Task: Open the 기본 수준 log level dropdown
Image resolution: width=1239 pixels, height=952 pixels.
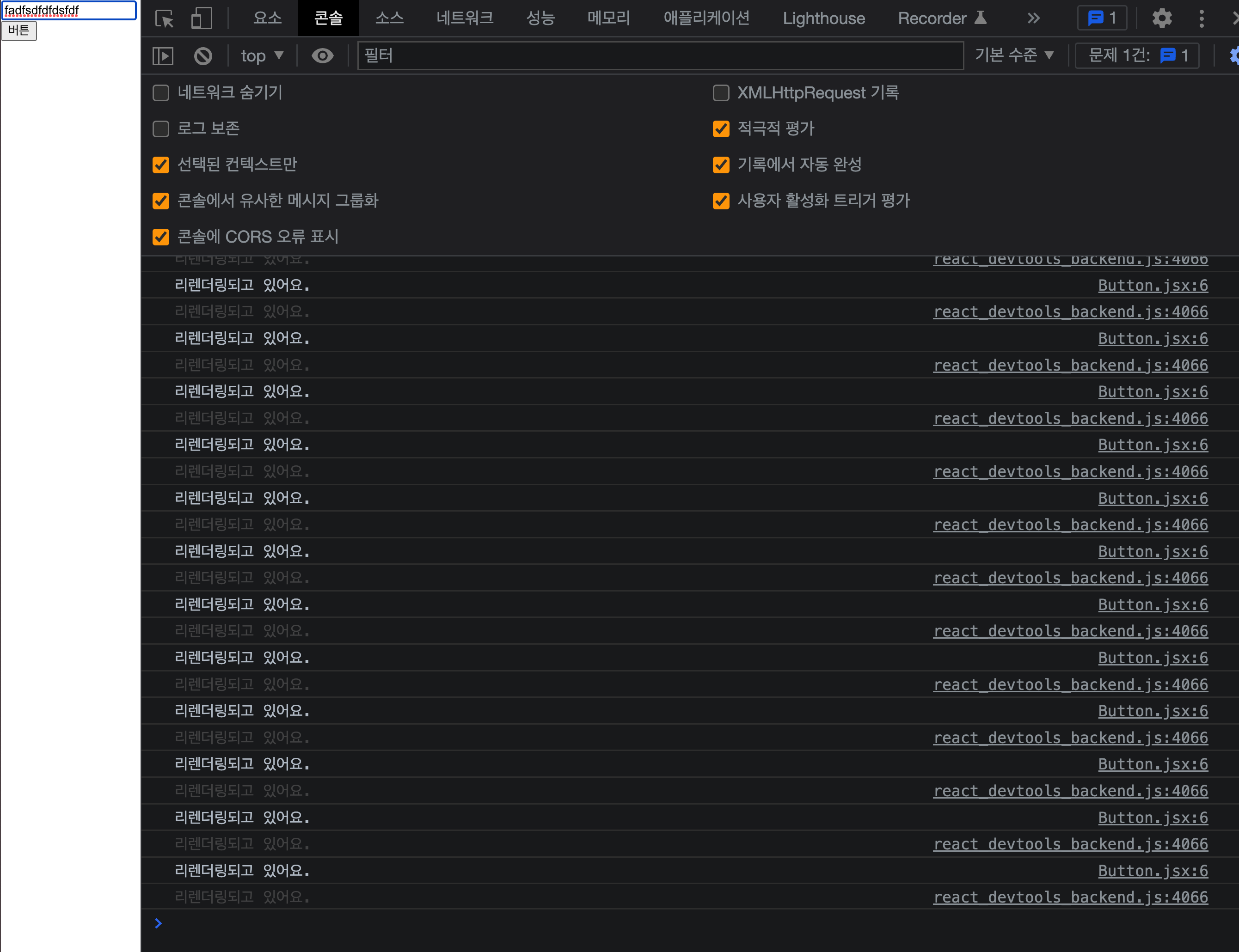Action: click(x=1013, y=55)
